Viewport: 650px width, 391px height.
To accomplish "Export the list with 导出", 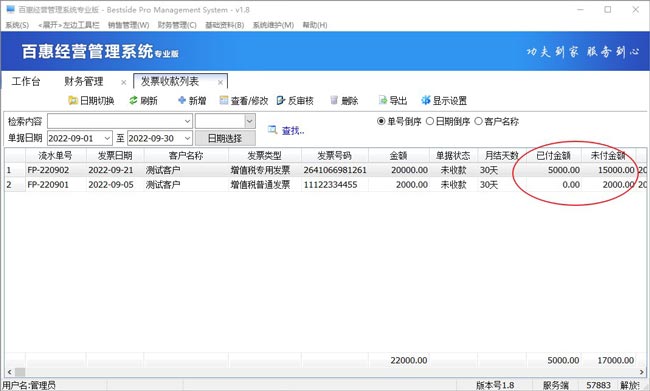I will click(x=393, y=100).
